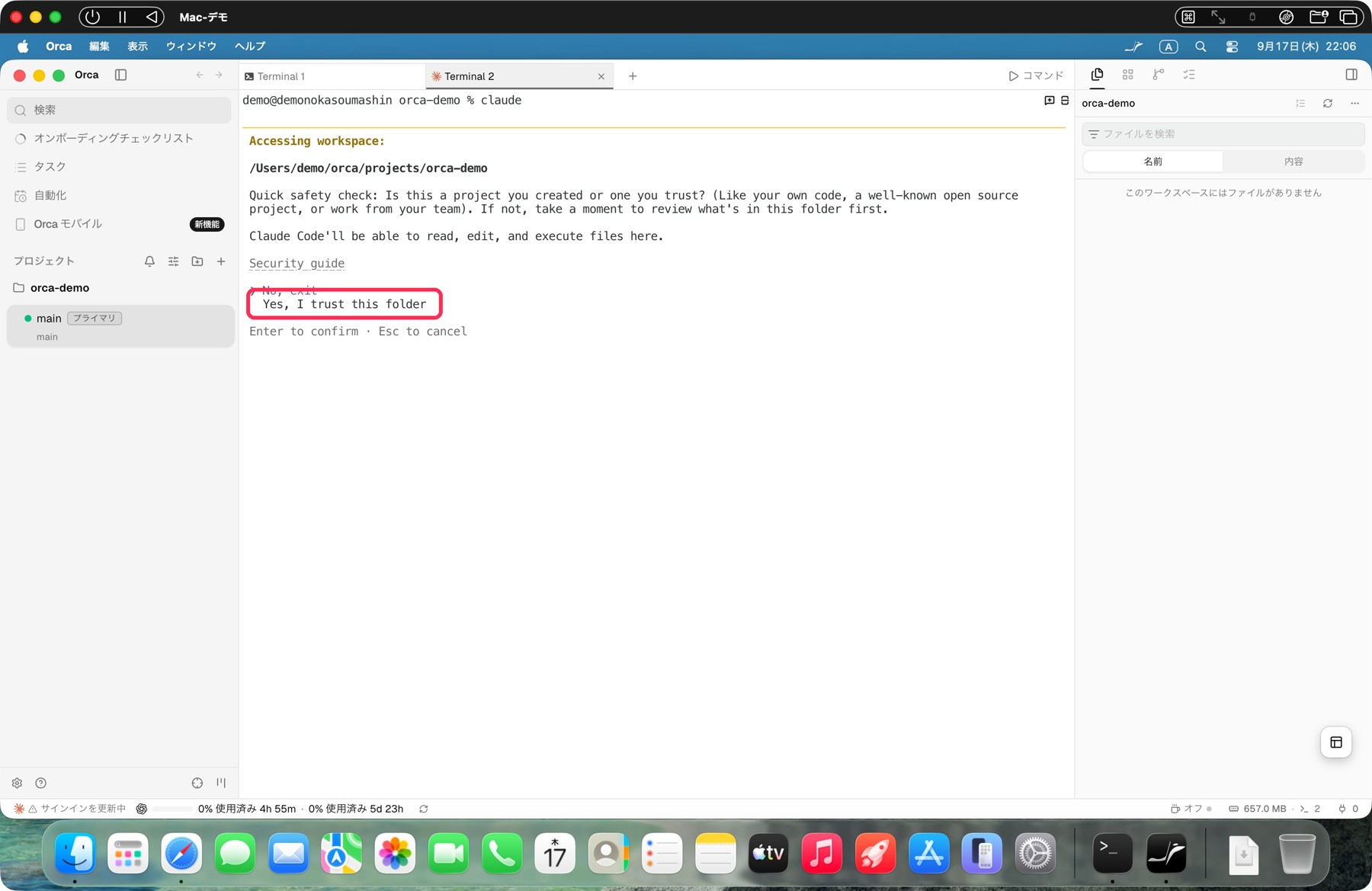Open Control Center in the menu bar

pyautogui.click(x=1232, y=46)
